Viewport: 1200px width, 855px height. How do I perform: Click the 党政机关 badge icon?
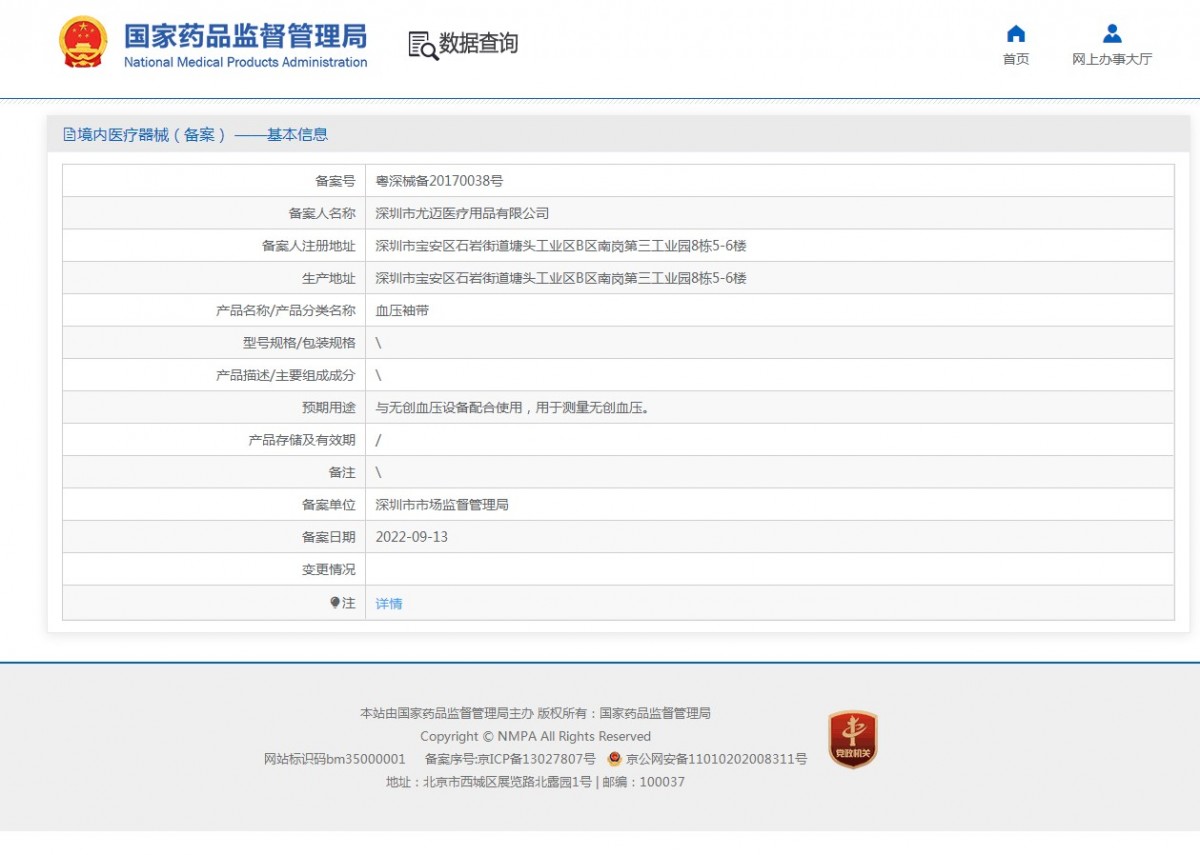(x=852, y=740)
